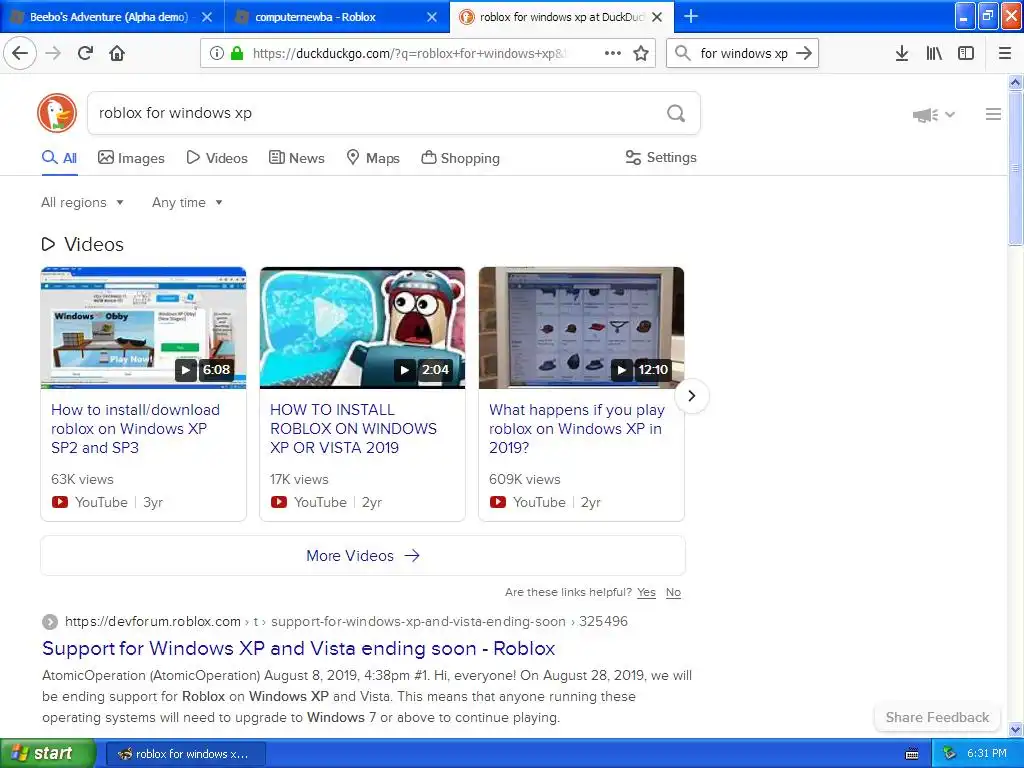Close the Beebo's Adventure tab
Image resolution: width=1024 pixels, height=768 pixels.
[207, 17]
